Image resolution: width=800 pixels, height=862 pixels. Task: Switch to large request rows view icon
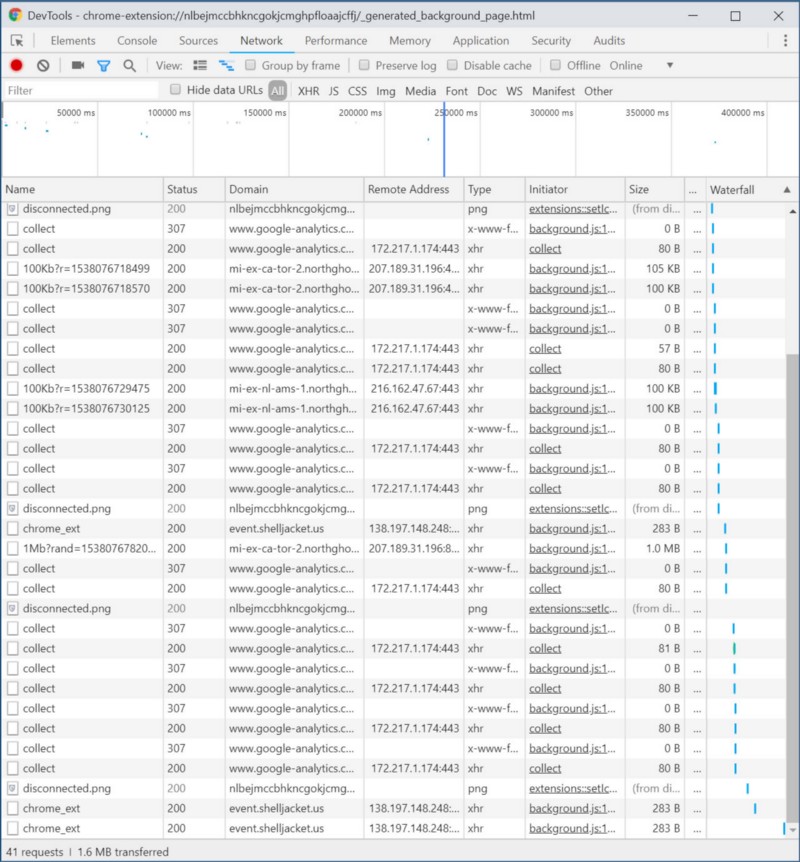click(x=200, y=65)
